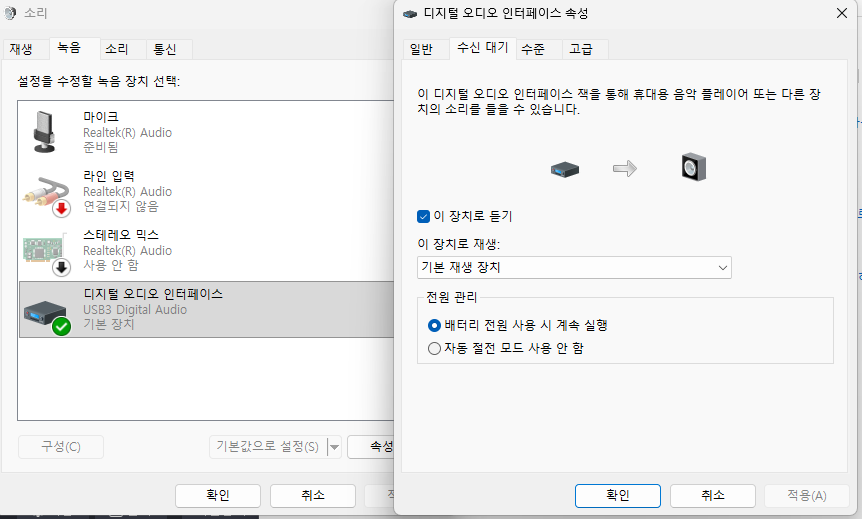Click the 마이크 microphone device icon
This screenshot has height=519, width=862.
pos(45,131)
